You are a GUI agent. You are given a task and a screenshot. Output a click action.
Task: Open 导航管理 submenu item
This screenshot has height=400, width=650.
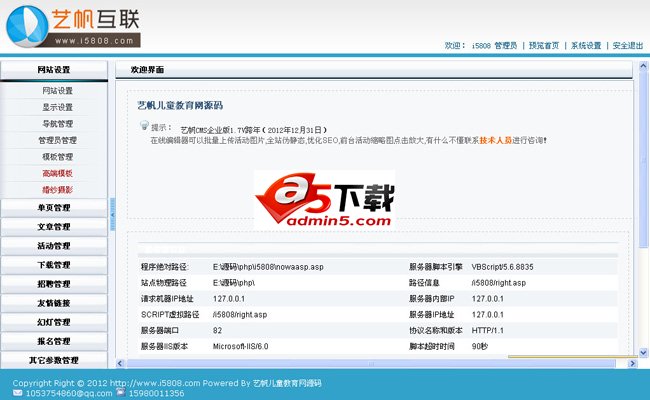coord(58,124)
